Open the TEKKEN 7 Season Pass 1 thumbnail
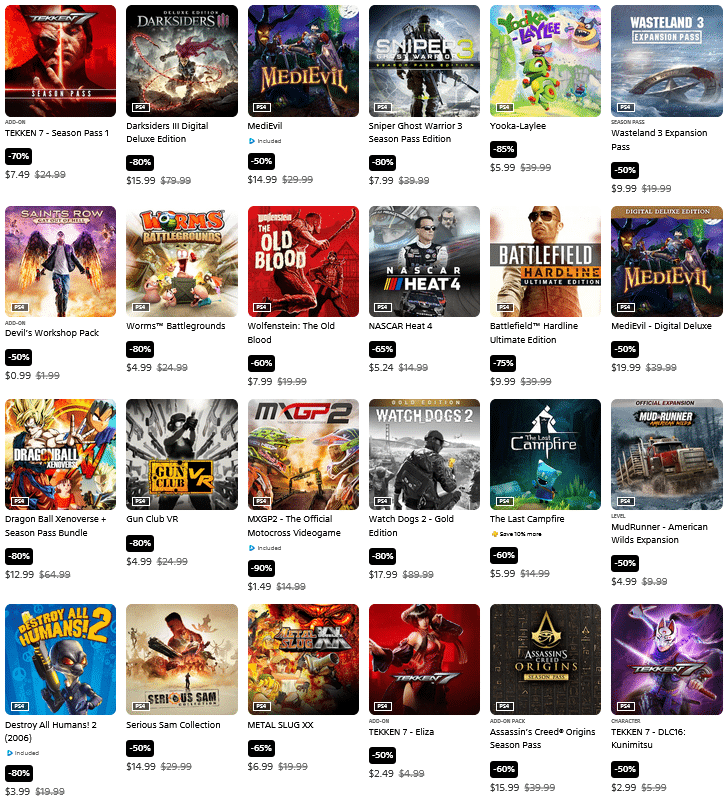The height and width of the screenshot is (804, 727). (60, 61)
